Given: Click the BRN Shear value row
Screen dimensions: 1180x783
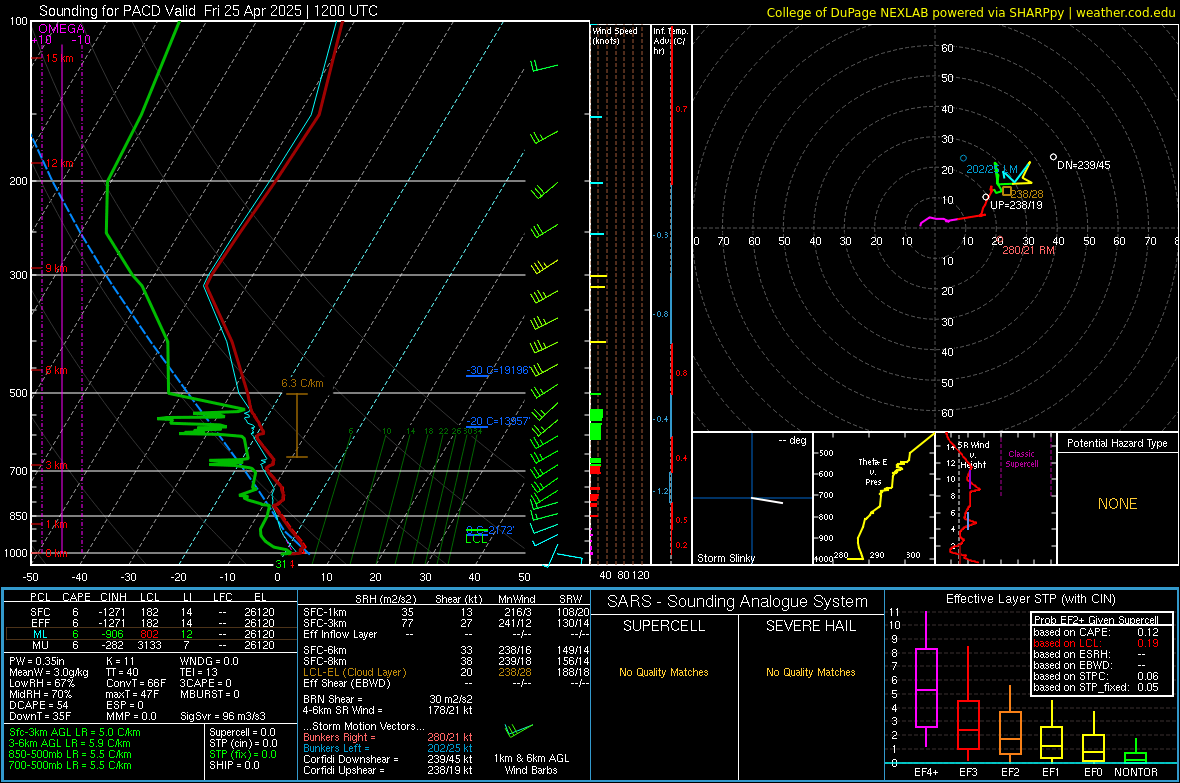Looking at the screenshot, I should (388, 699).
